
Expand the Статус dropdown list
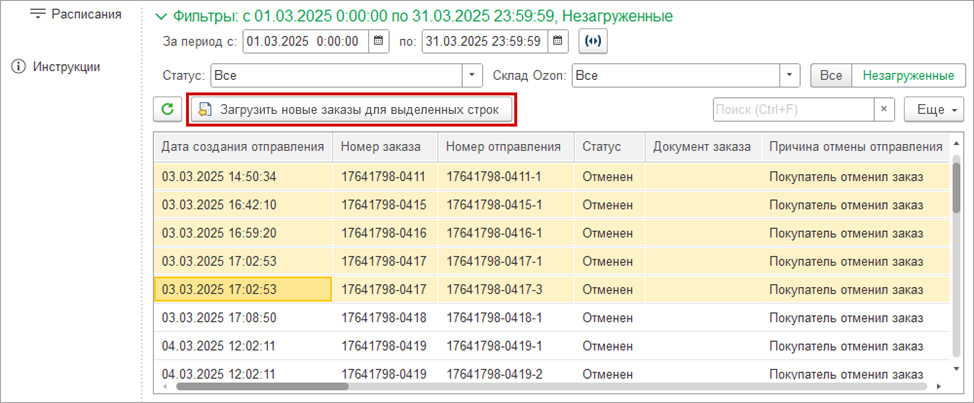click(473, 75)
